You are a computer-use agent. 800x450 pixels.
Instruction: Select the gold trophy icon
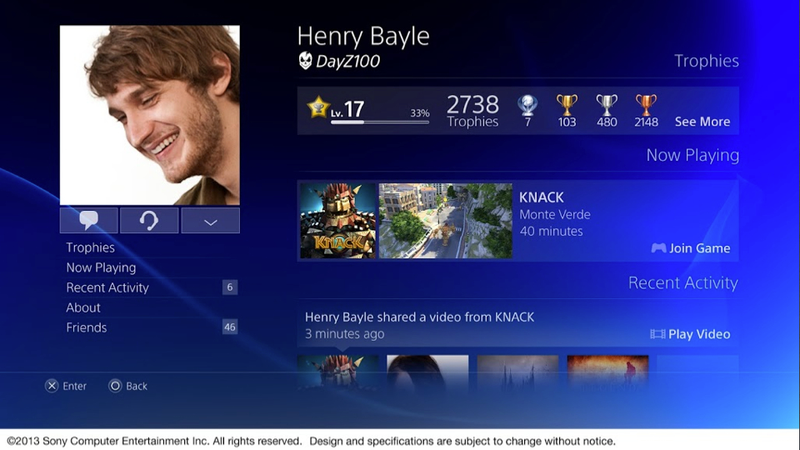click(x=567, y=105)
